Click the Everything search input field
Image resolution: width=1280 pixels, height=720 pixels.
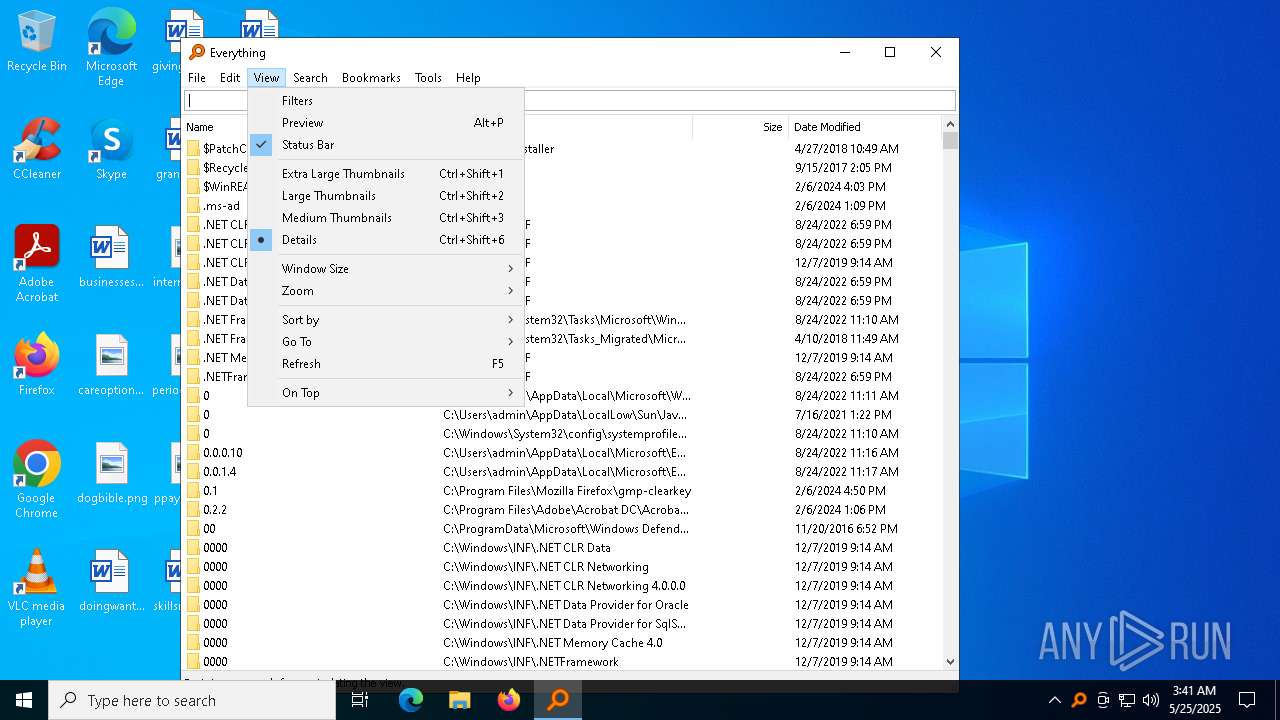click(570, 101)
